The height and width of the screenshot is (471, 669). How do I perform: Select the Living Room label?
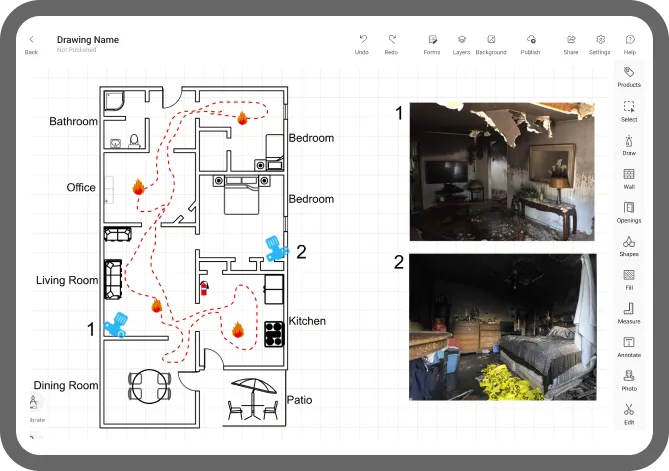[x=67, y=280]
